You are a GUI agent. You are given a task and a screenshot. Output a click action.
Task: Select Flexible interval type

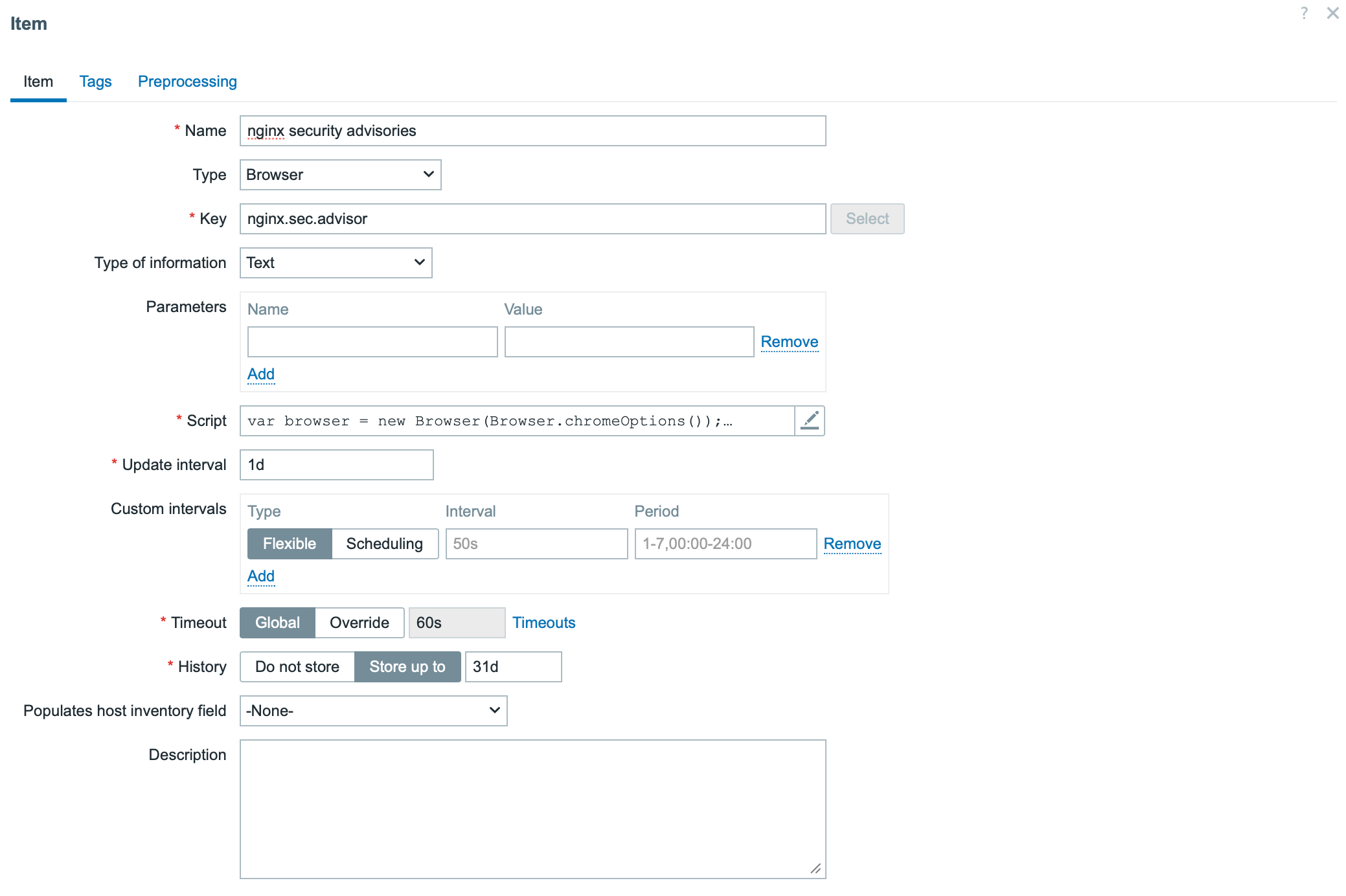(290, 544)
